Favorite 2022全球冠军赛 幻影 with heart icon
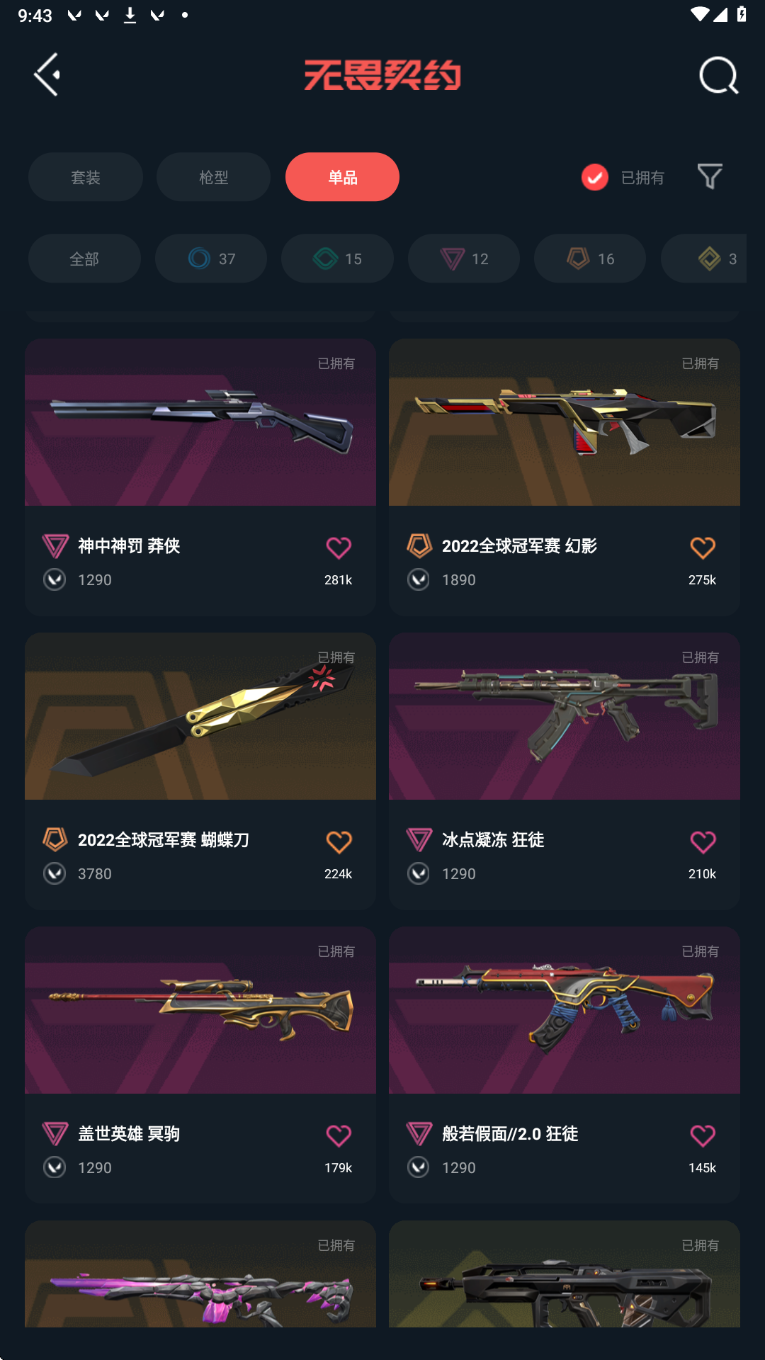Screen dimensions: 765x1360 pos(703,547)
